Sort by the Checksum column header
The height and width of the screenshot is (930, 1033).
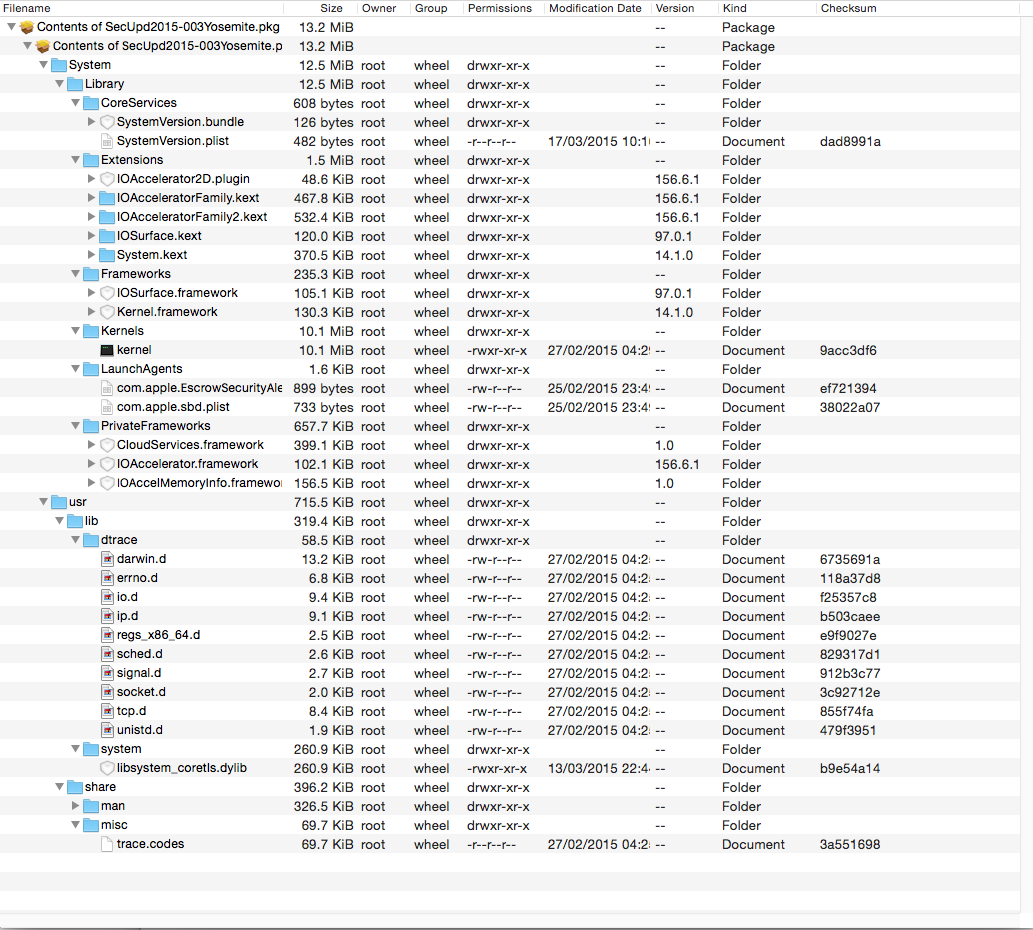click(918, 8)
